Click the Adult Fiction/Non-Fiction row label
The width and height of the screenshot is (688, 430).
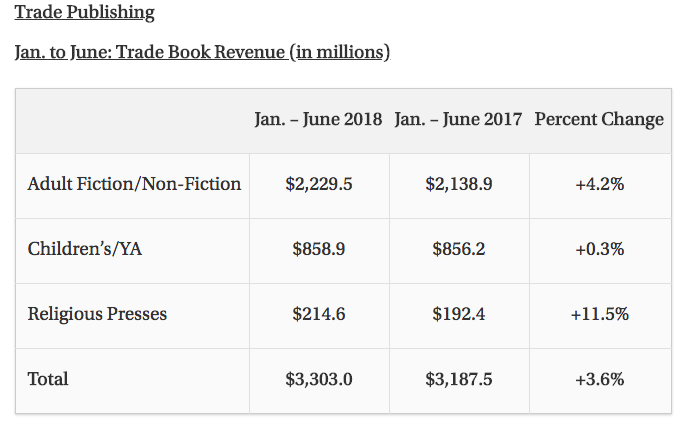click(x=134, y=184)
